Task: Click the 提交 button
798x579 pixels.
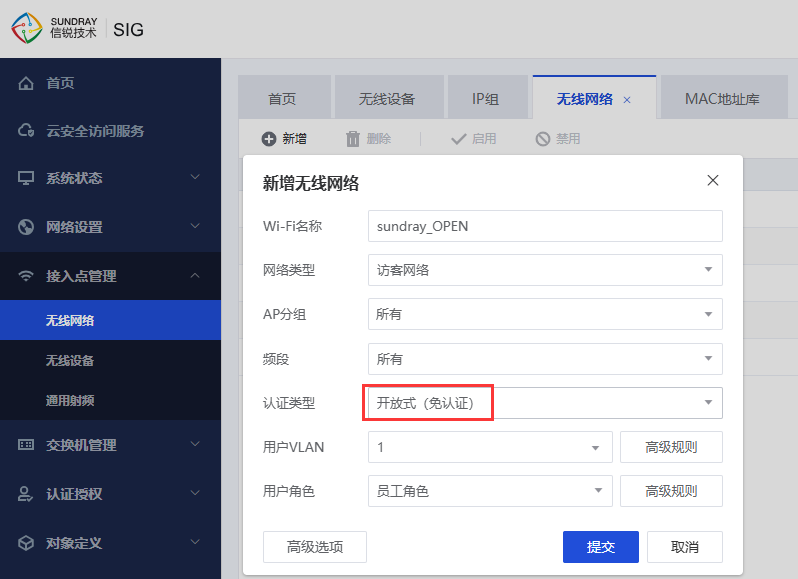Action: click(x=601, y=547)
